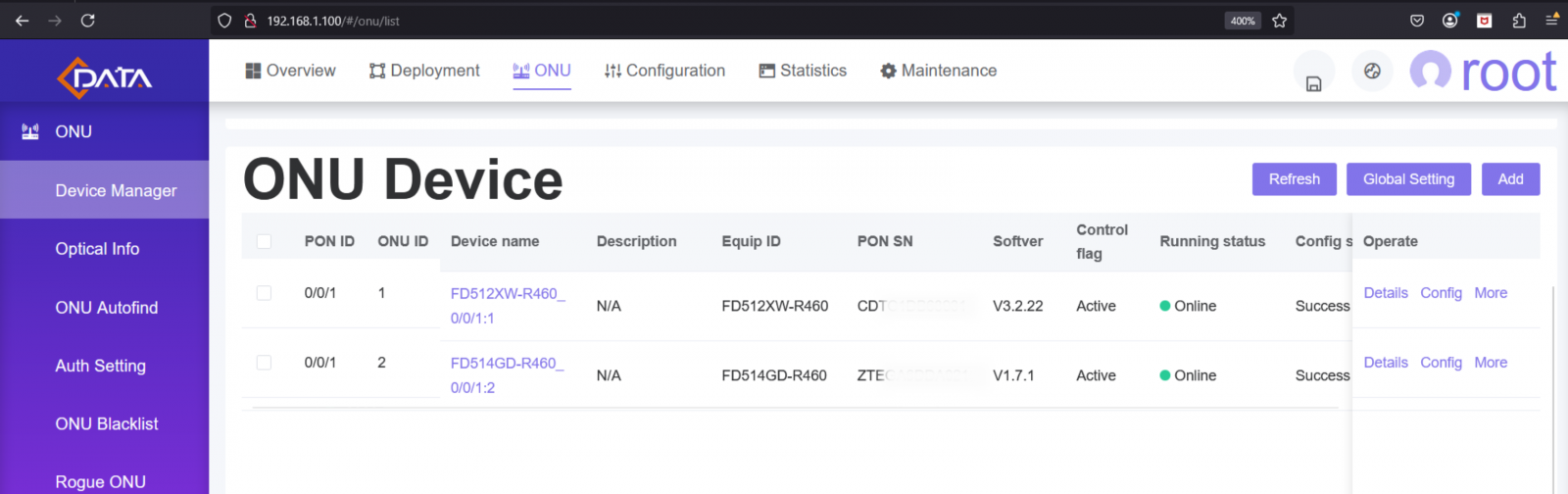
Task: Open the Configuration top menu
Action: coord(664,71)
